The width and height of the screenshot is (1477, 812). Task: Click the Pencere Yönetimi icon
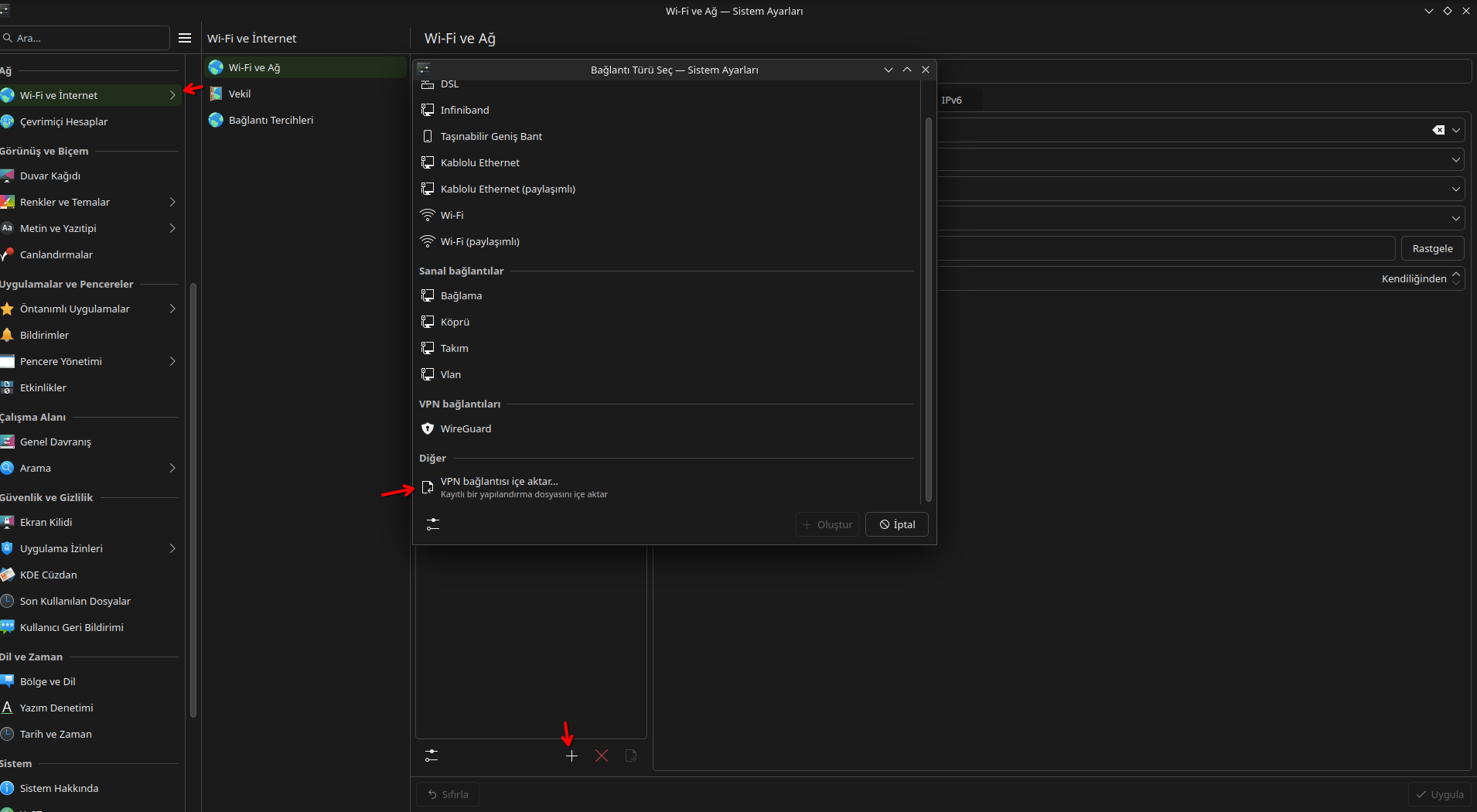tap(8, 361)
